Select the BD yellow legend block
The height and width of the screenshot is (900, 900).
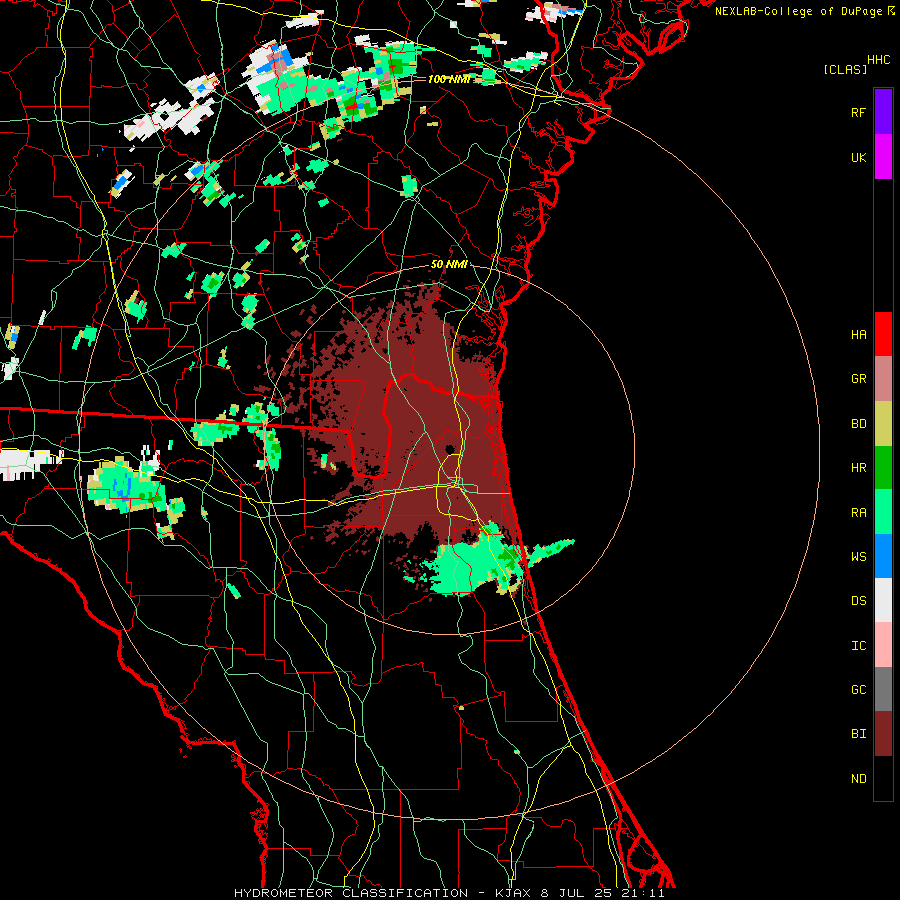click(x=883, y=424)
